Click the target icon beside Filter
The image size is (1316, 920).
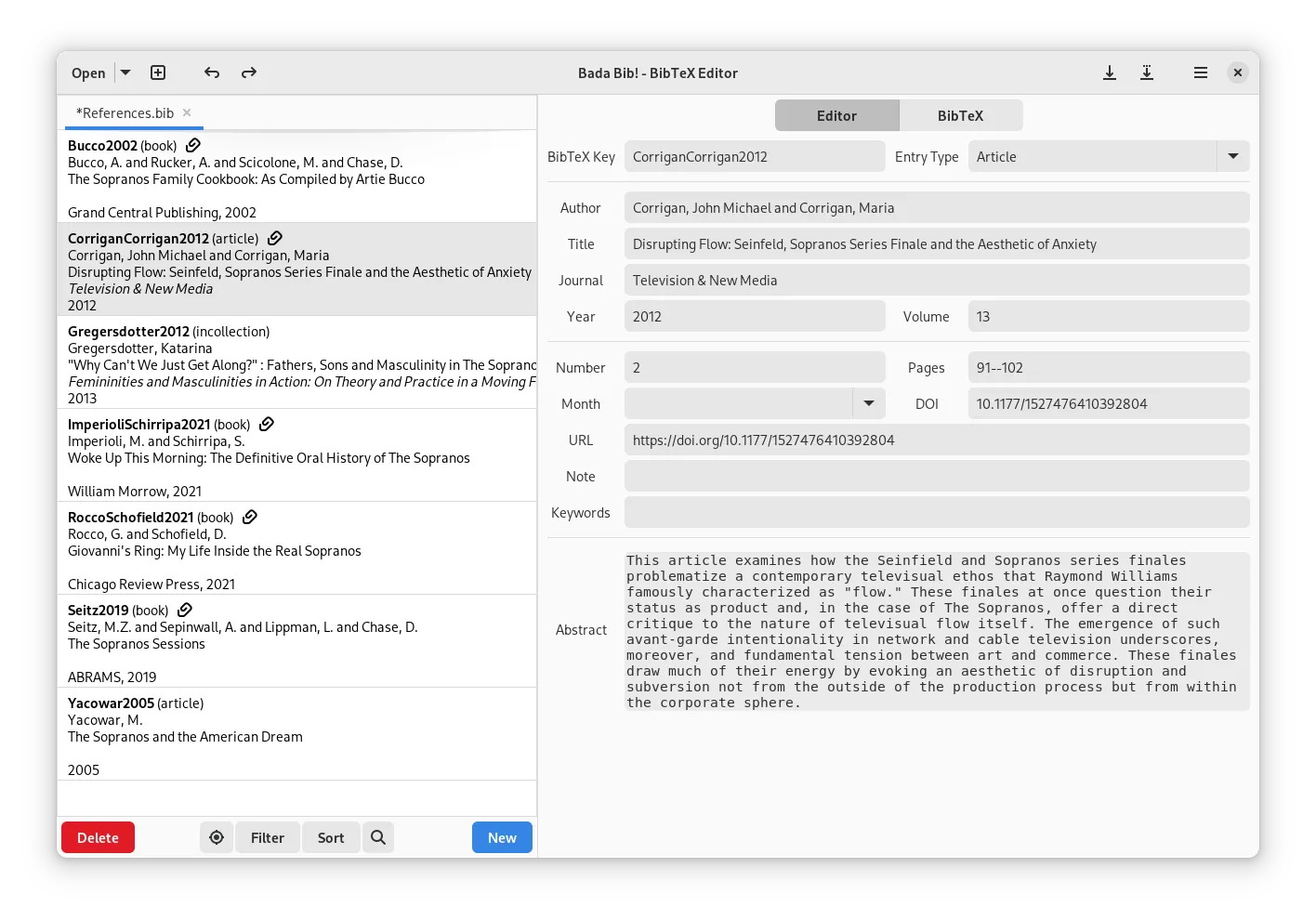(x=217, y=837)
